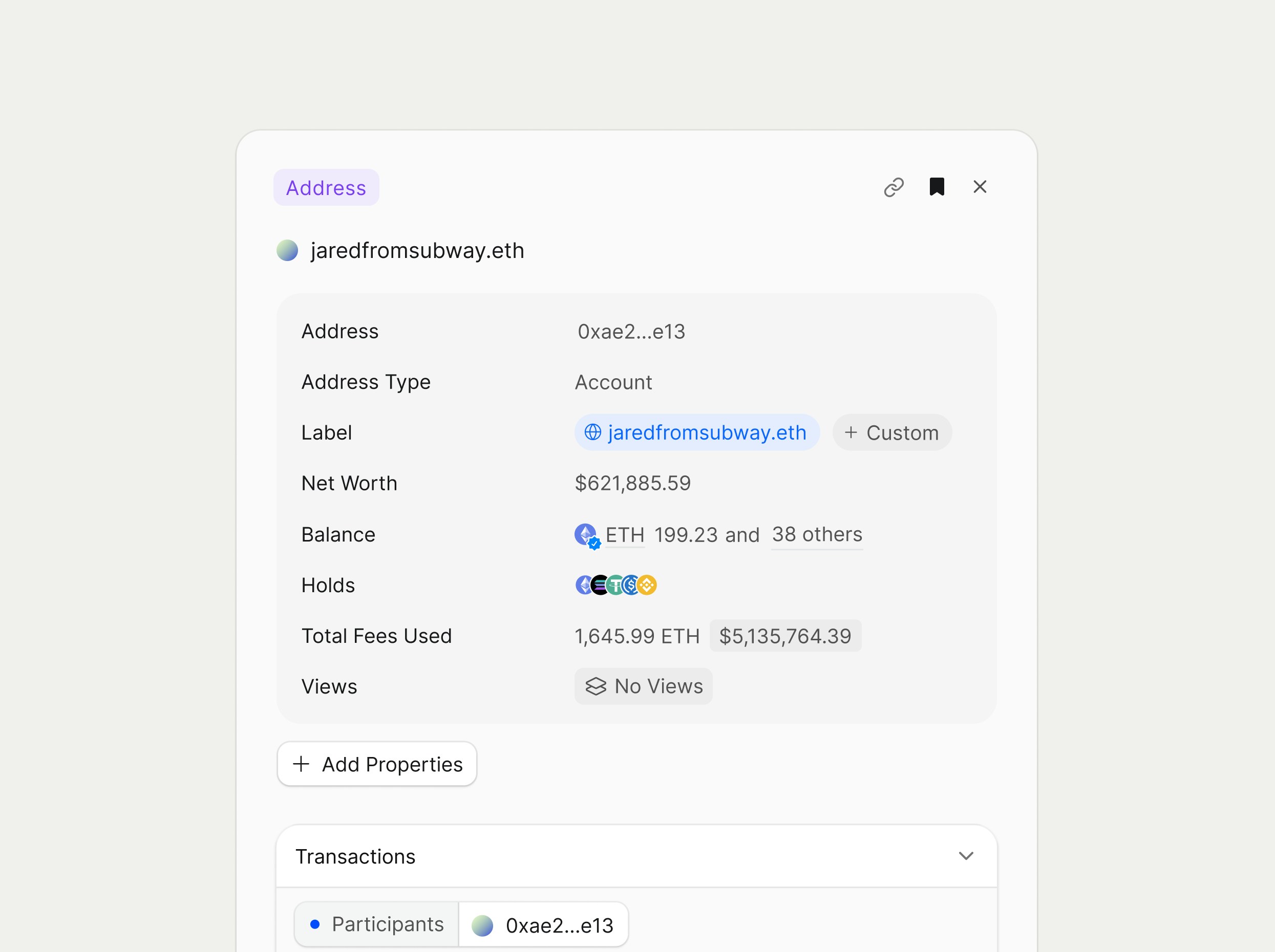Collapse the Transactions section
This screenshot has height=952, width=1275.
(967, 856)
